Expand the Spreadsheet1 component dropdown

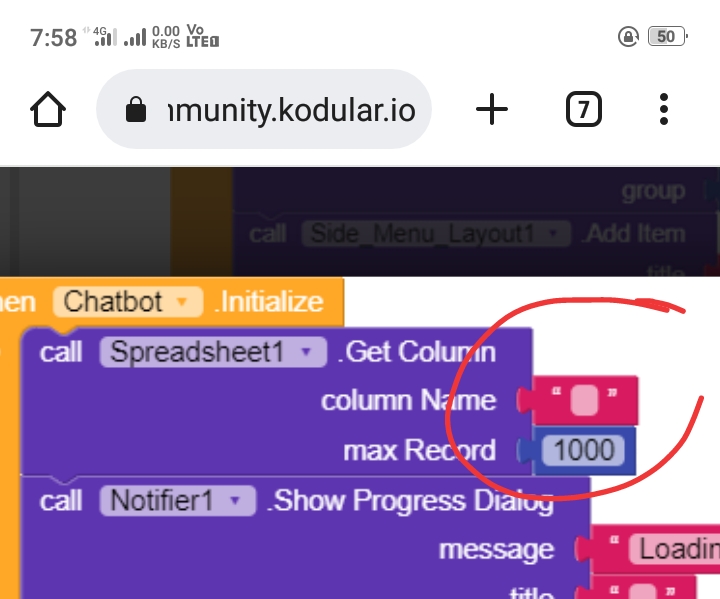point(213,352)
